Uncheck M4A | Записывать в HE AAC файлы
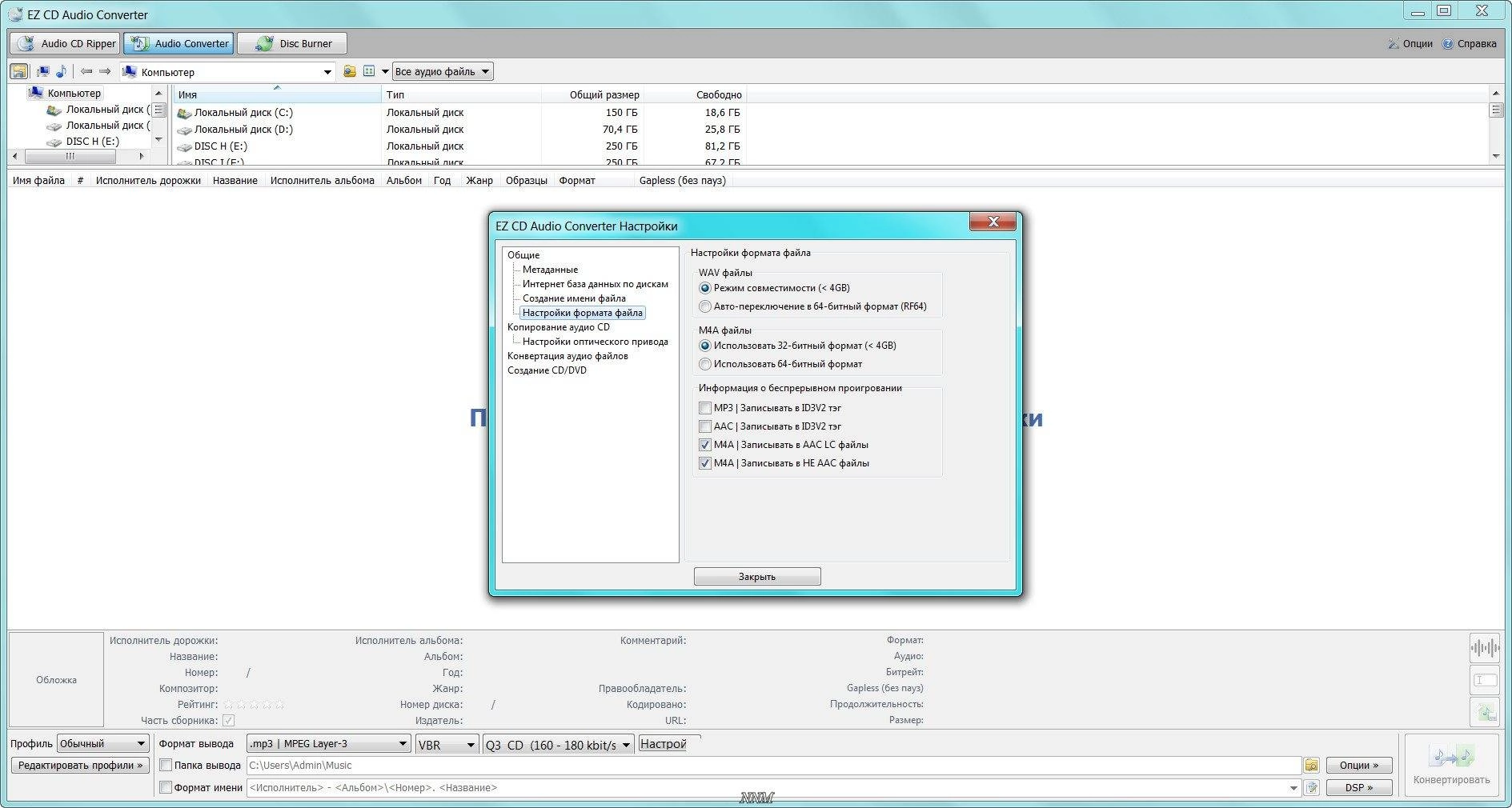This screenshot has width=1512, height=808. (x=705, y=463)
